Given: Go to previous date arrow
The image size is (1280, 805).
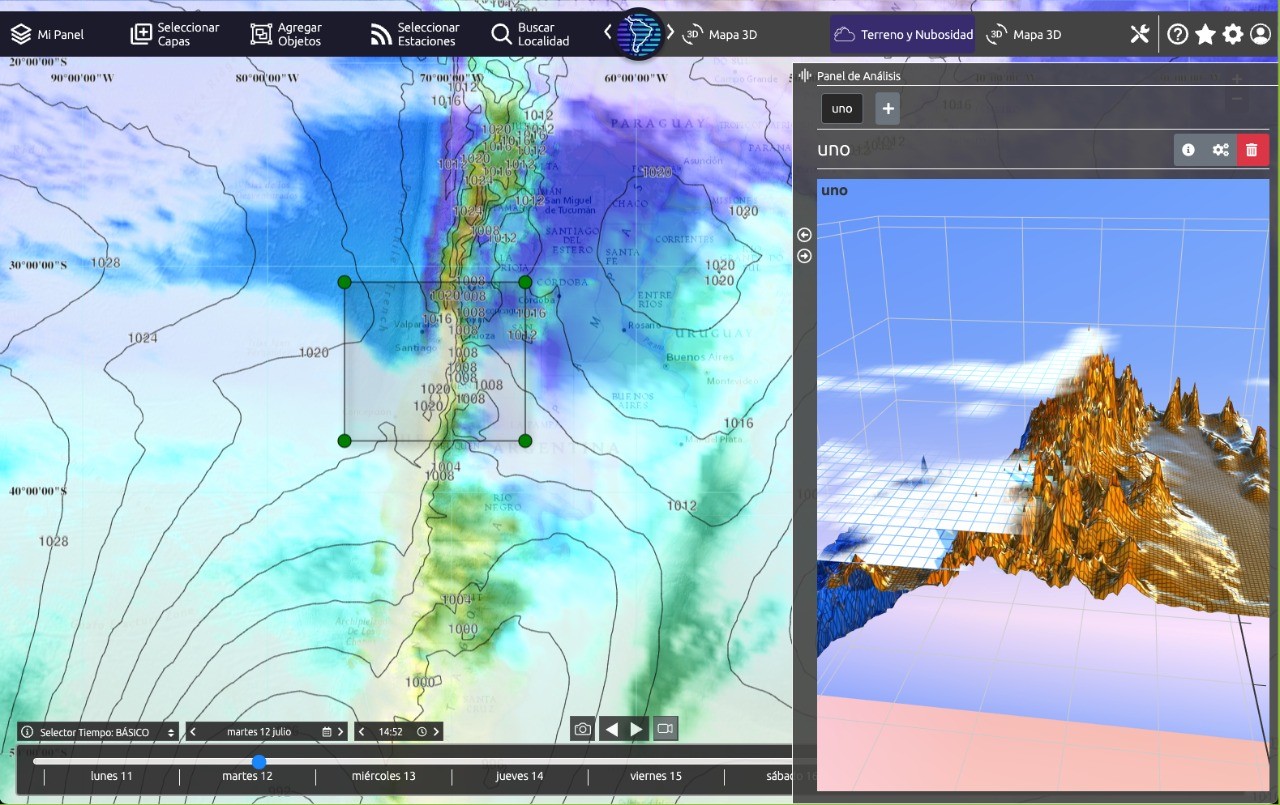Looking at the screenshot, I should coord(193,732).
